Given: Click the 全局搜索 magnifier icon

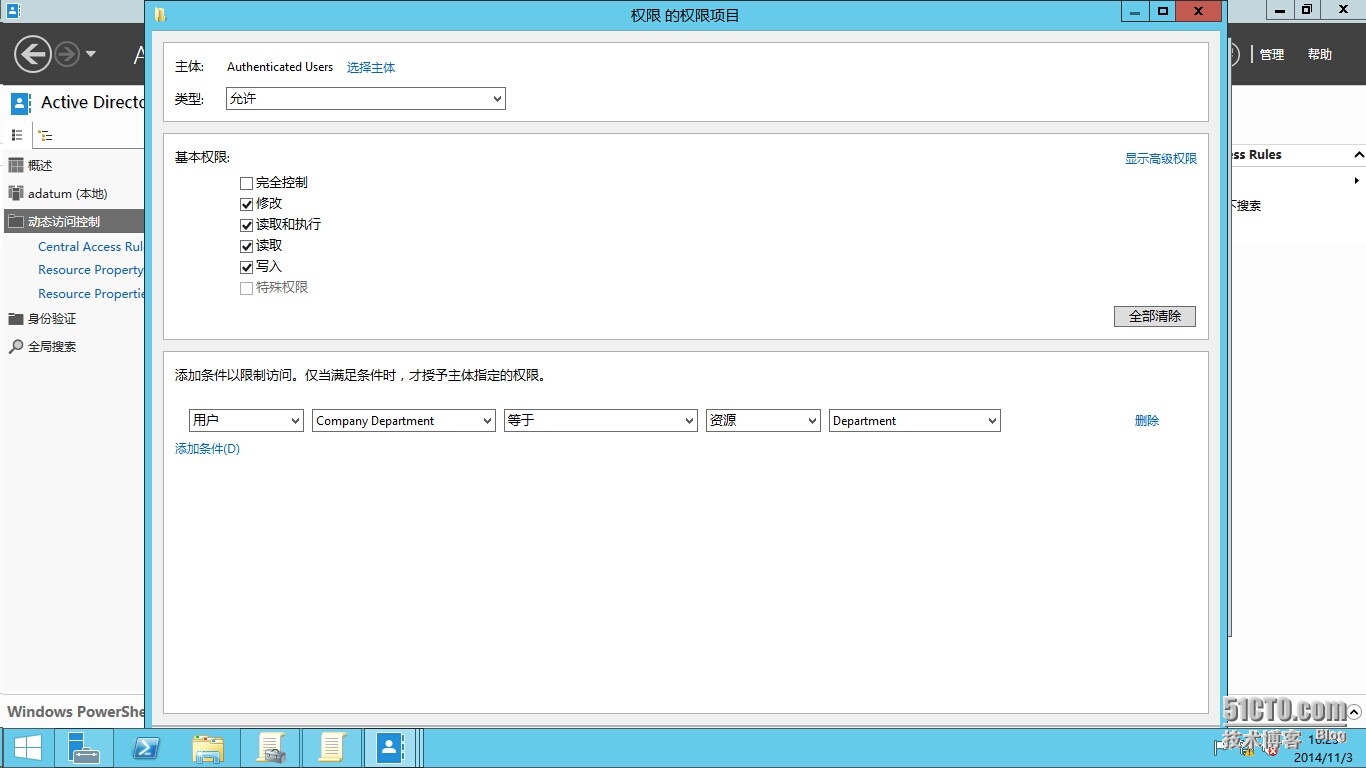Looking at the screenshot, I should pos(15,346).
